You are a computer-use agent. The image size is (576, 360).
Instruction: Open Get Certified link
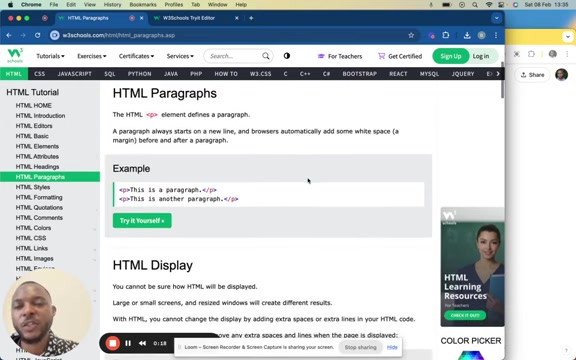400,56
